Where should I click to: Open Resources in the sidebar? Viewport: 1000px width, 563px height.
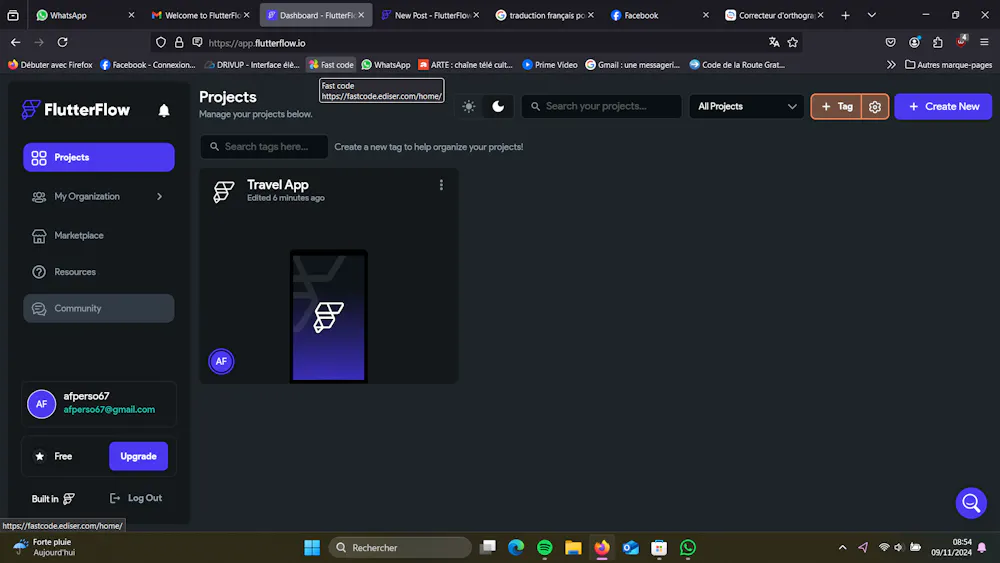click(x=99, y=272)
